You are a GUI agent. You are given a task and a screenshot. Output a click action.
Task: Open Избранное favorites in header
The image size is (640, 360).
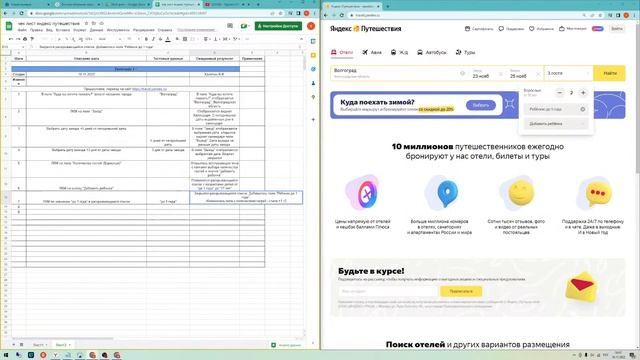pos(541,29)
